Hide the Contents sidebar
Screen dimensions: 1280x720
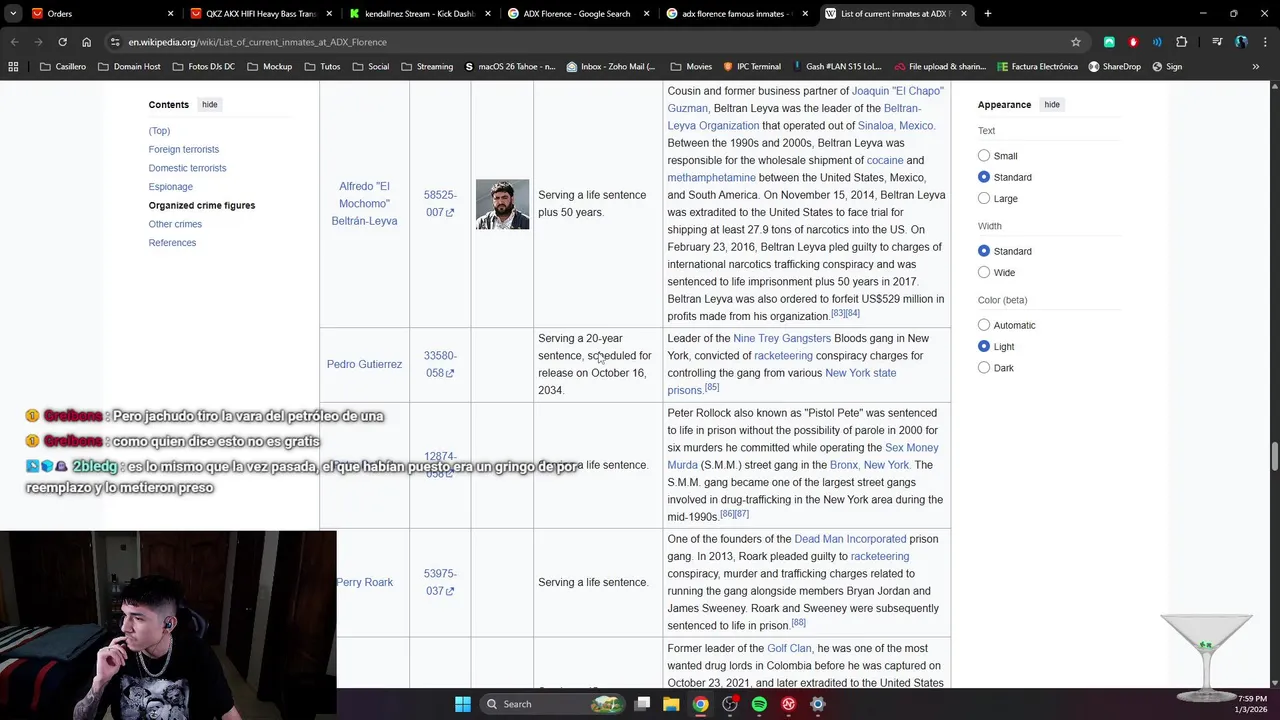click(x=209, y=104)
